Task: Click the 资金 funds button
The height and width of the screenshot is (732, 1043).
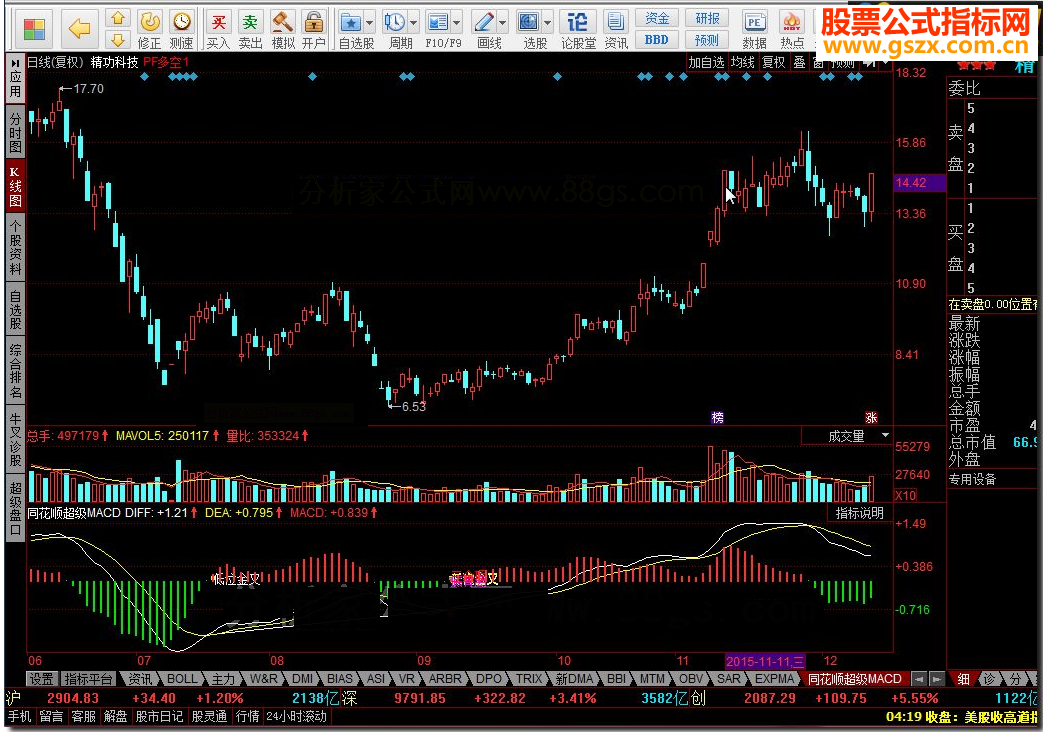Action: [657, 19]
